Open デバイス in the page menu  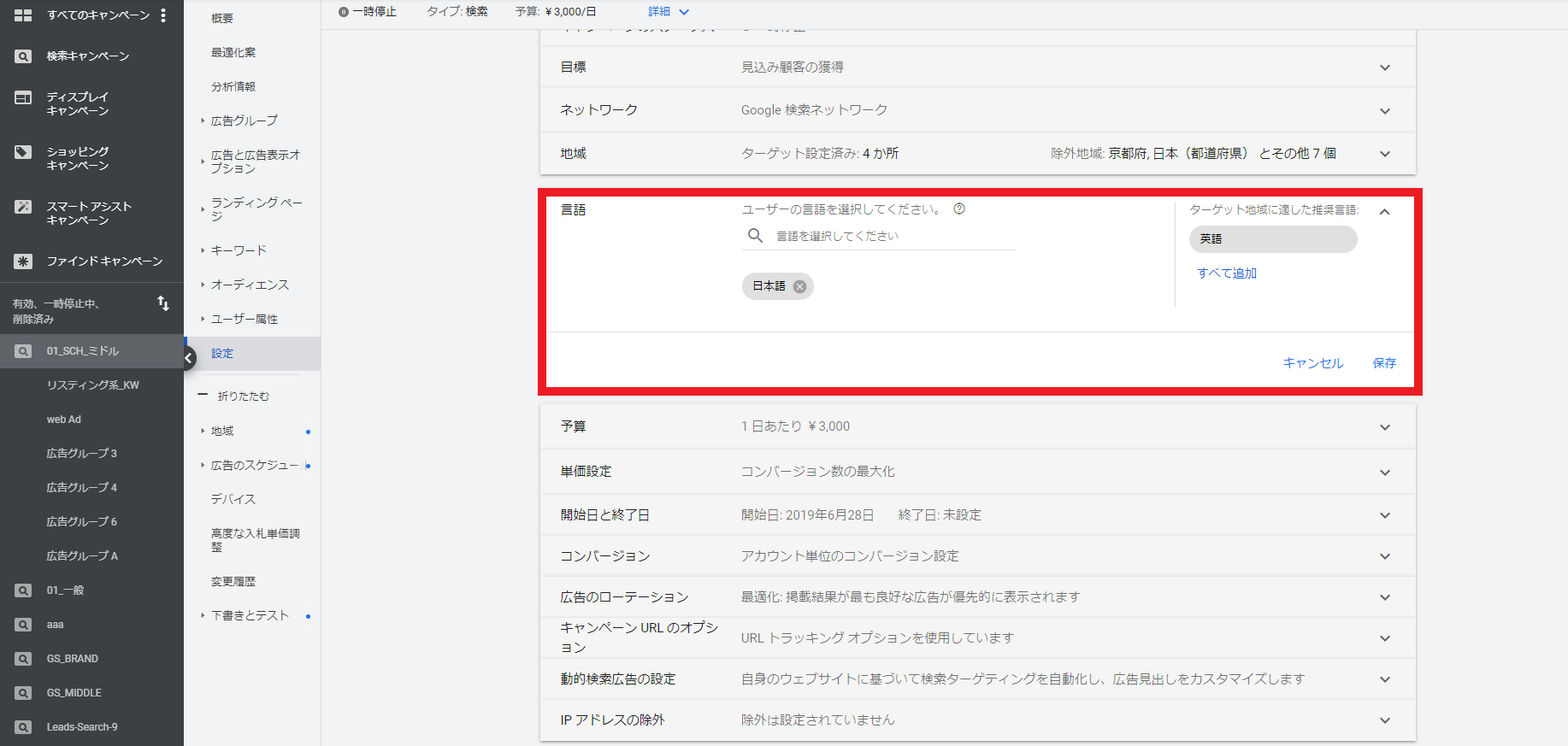[233, 499]
